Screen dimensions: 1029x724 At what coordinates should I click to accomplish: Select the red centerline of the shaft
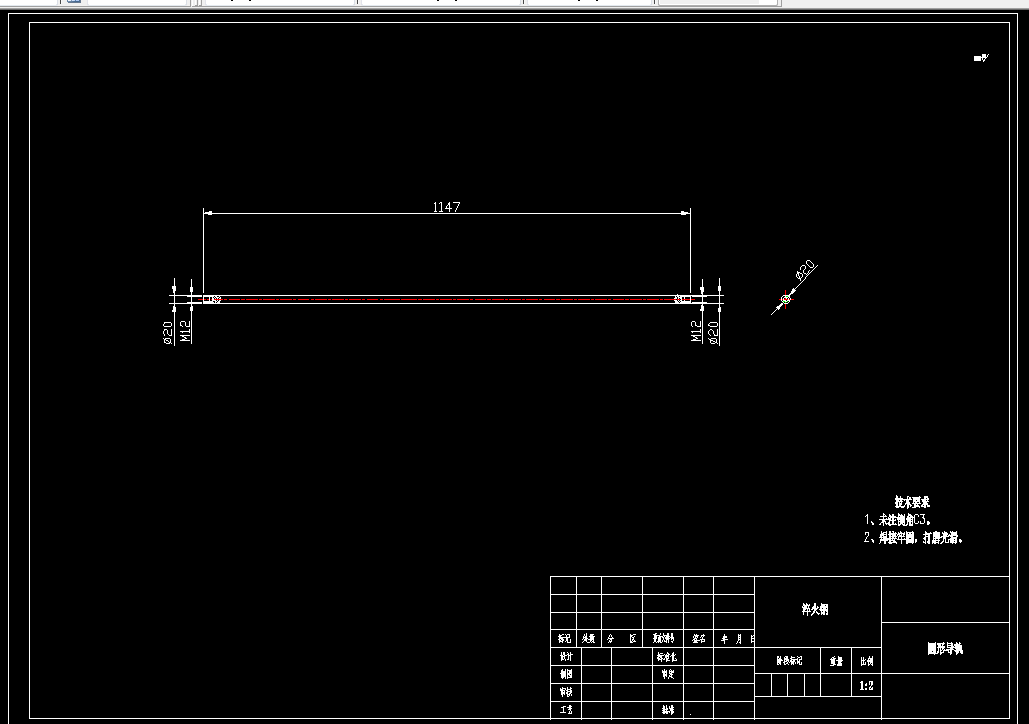pyautogui.click(x=446, y=299)
